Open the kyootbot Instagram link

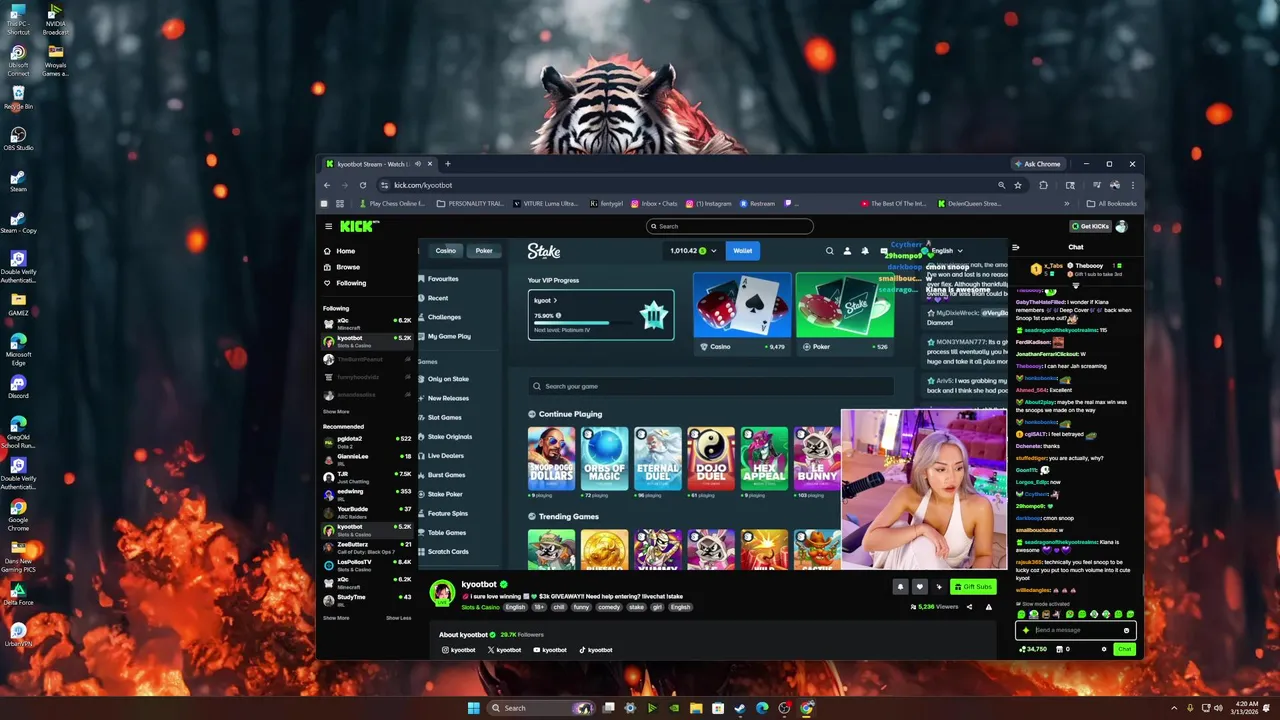click(459, 650)
